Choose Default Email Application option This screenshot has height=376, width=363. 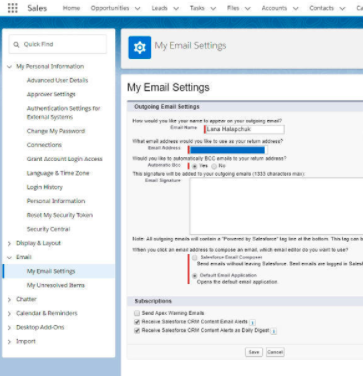[195, 276]
